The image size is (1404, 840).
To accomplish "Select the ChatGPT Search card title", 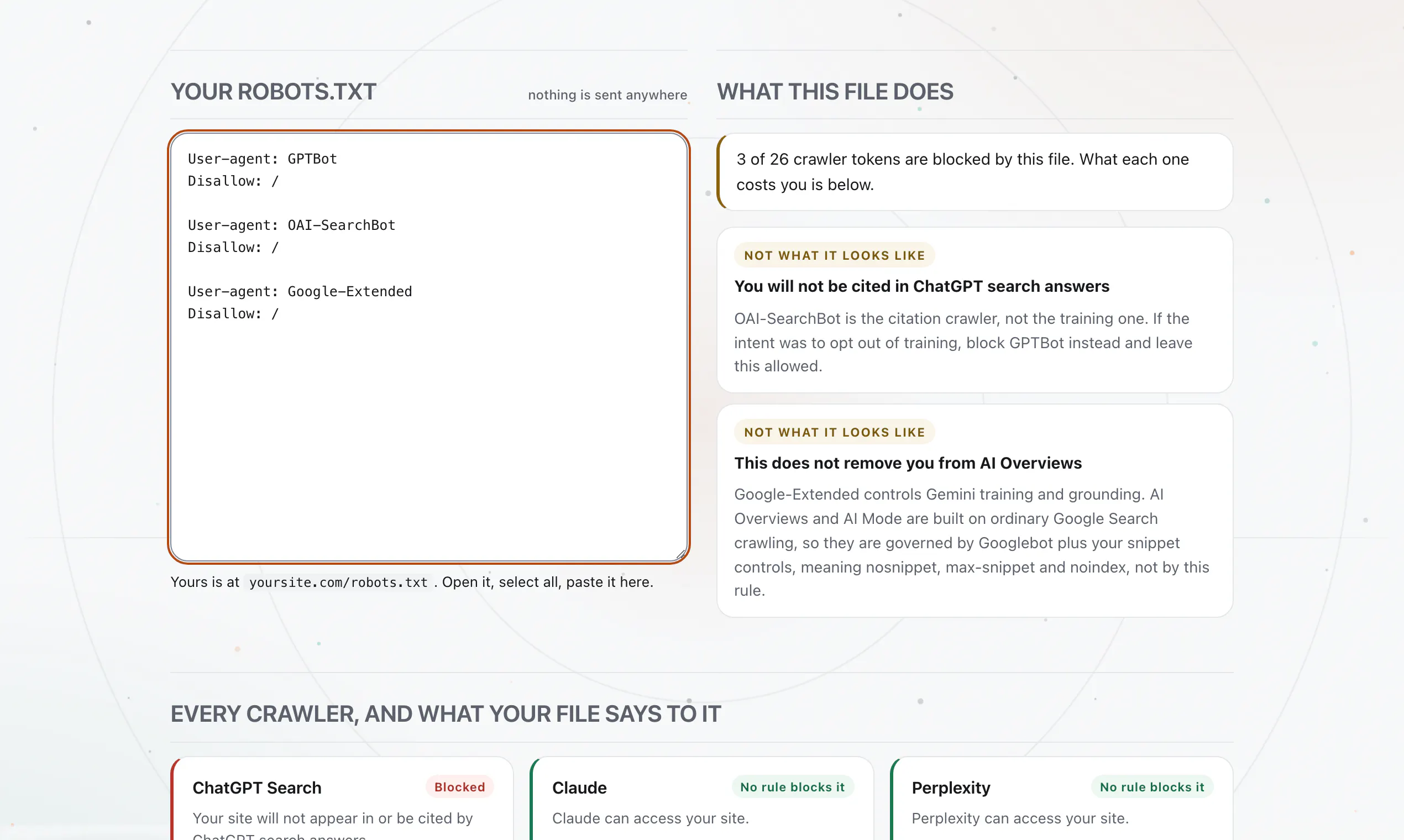I will click(257, 788).
